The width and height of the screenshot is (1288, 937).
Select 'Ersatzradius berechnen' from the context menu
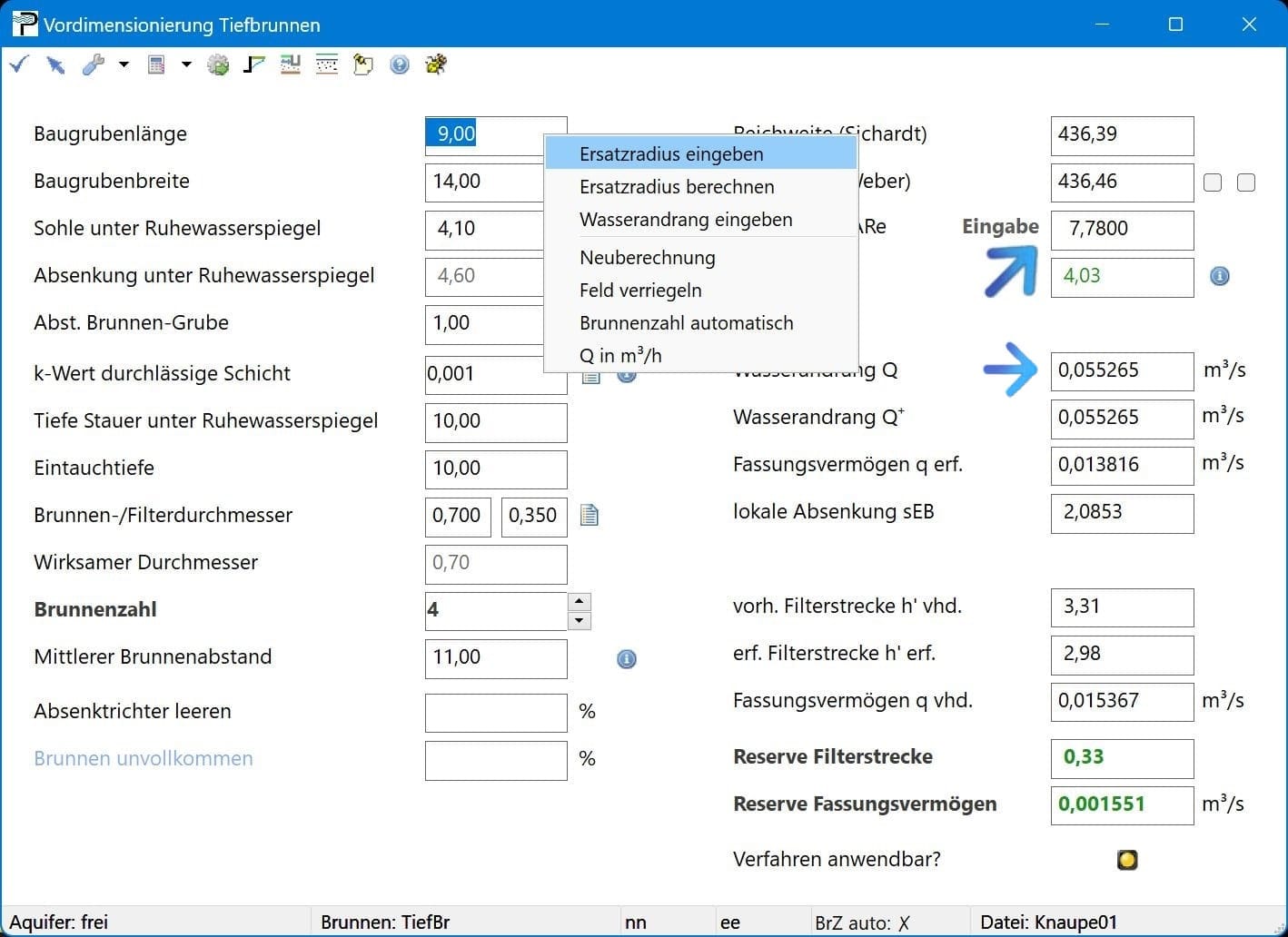point(677,187)
